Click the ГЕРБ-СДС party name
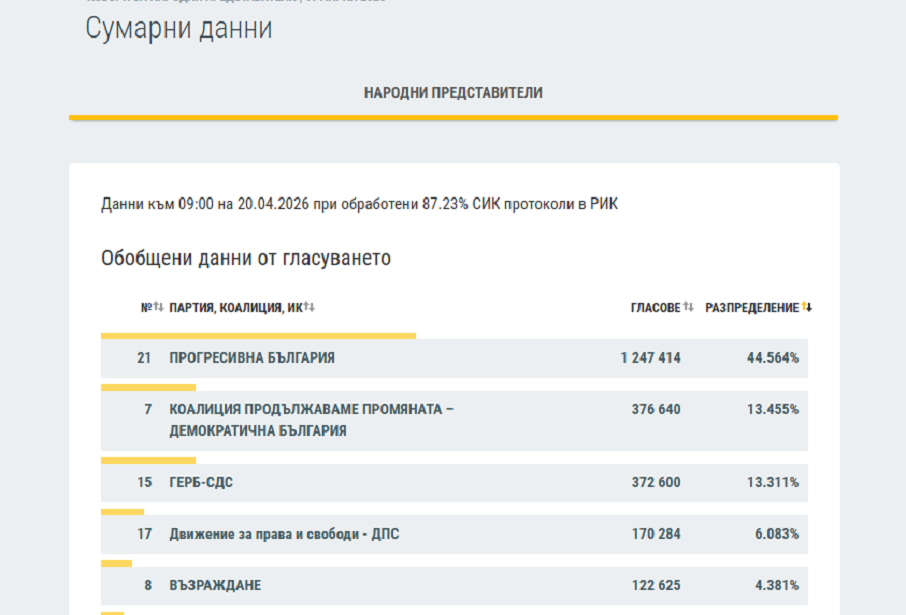This screenshot has height=615, width=906. coord(201,482)
